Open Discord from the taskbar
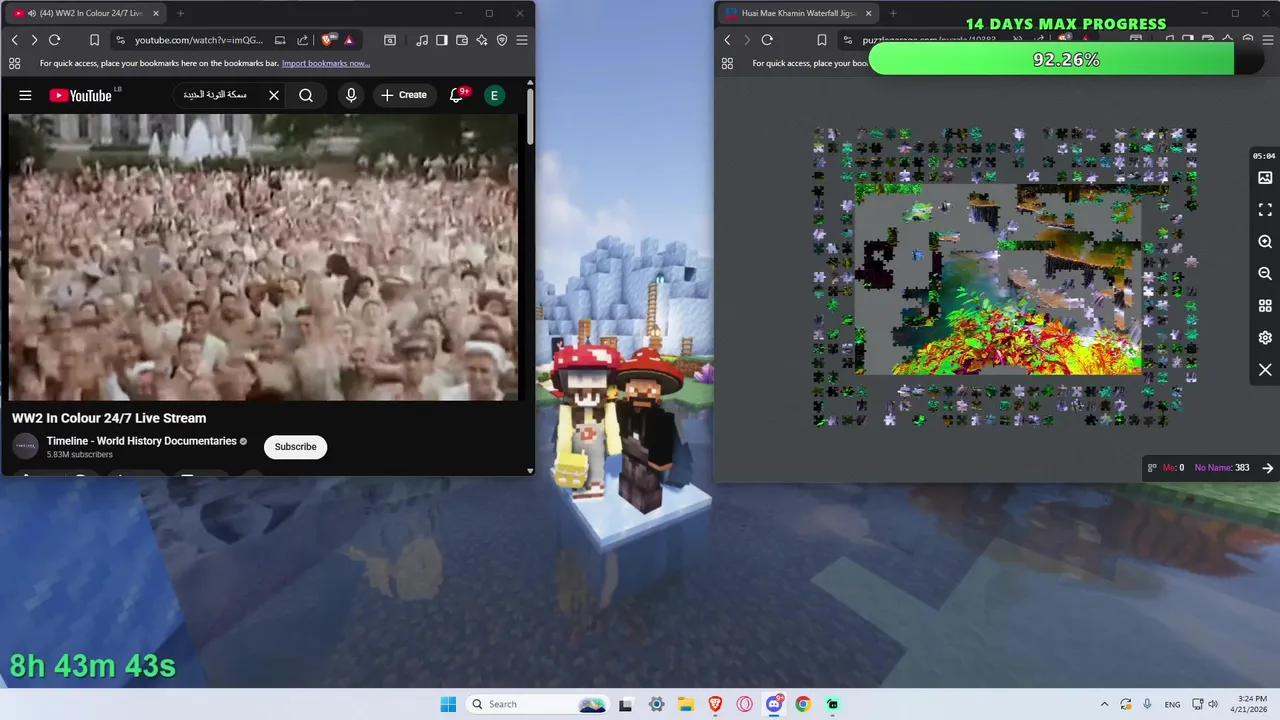 pyautogui.click(x=774, y=704)
